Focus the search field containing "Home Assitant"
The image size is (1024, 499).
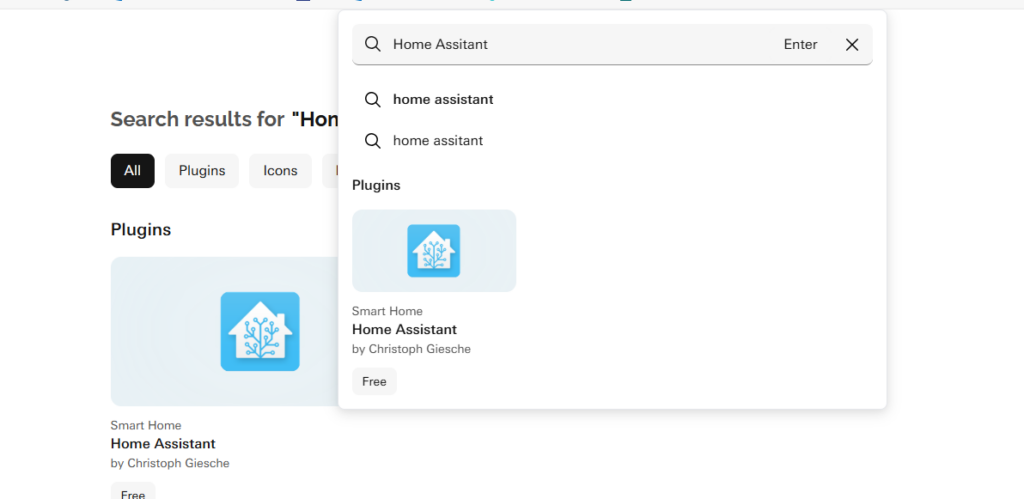580,45
